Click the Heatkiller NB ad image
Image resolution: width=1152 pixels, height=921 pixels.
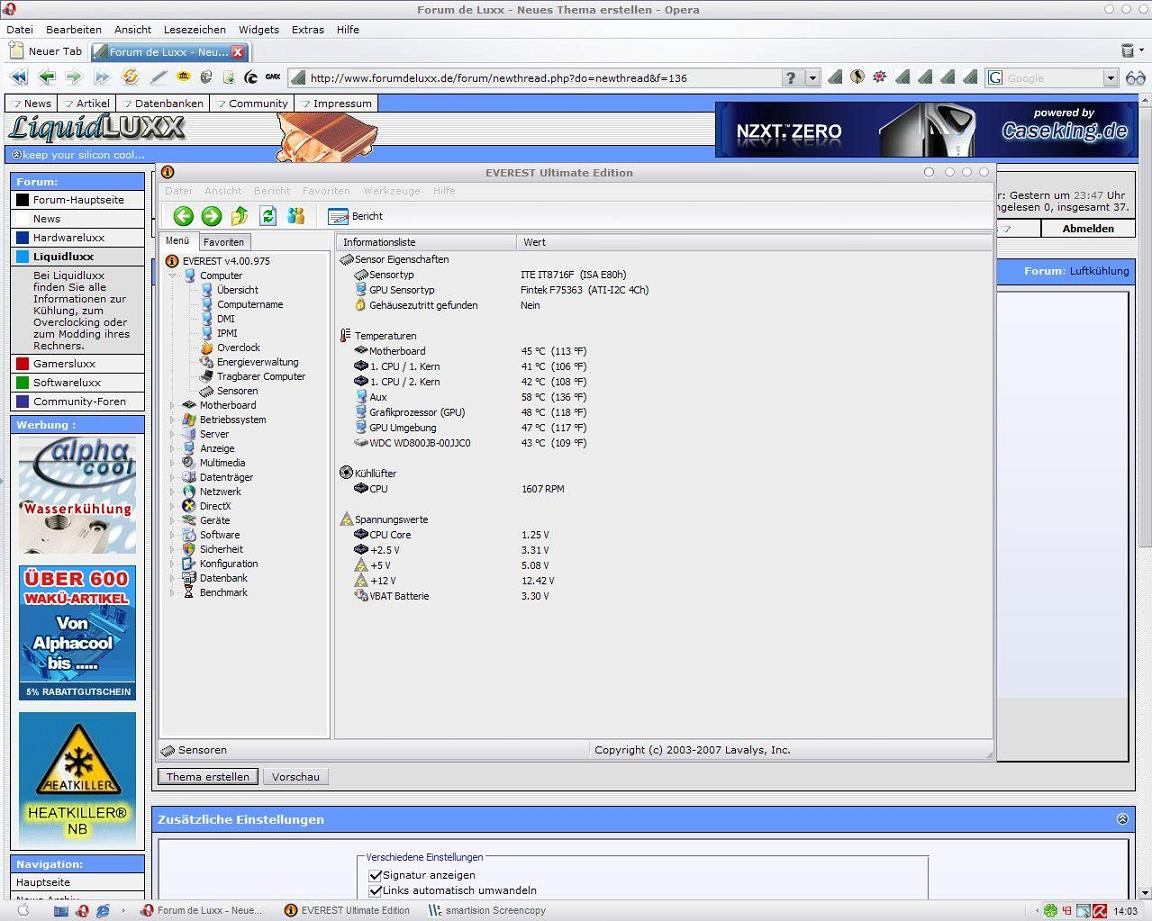pos(77,779)
